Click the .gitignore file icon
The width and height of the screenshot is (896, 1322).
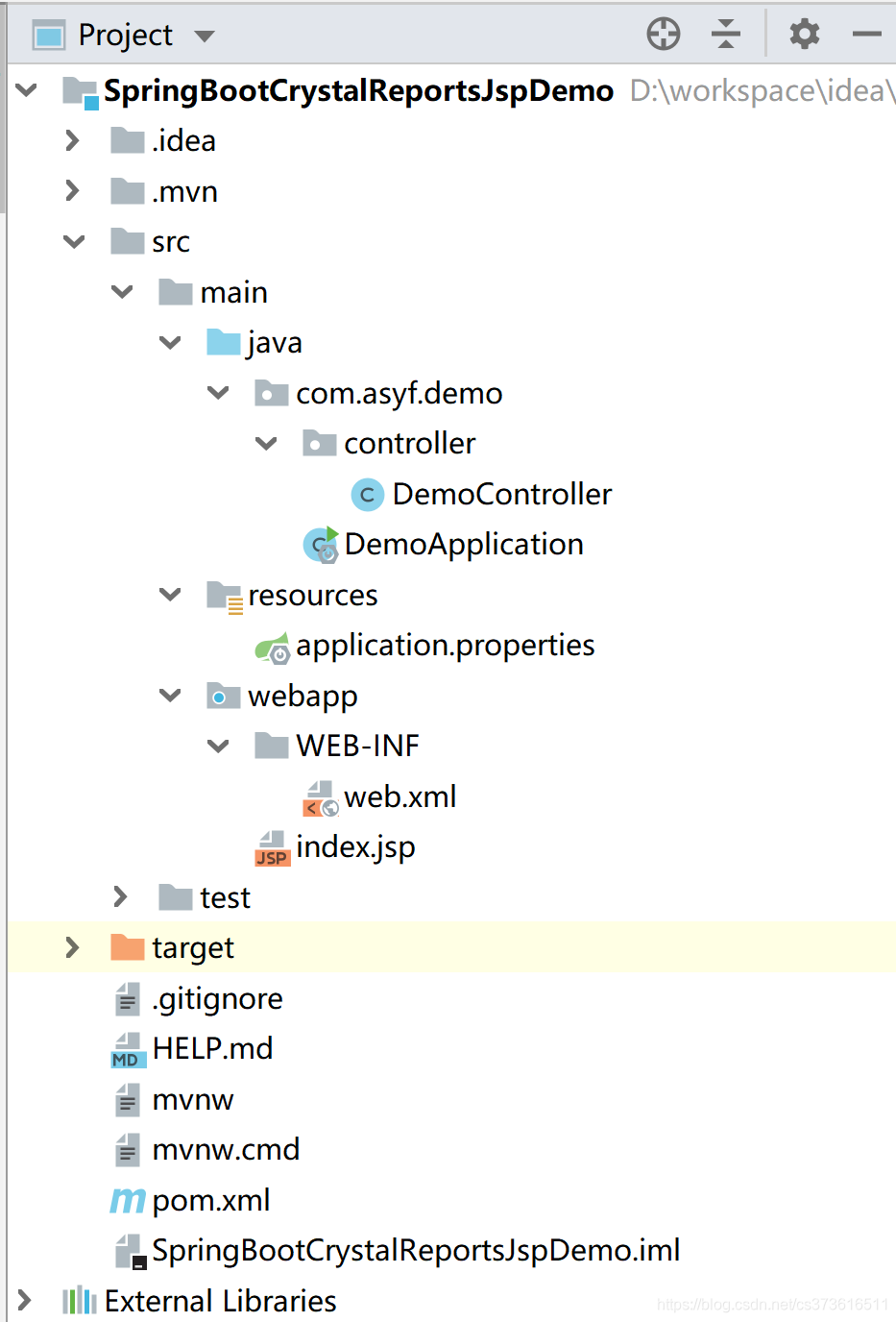click(x=128, y=999)
